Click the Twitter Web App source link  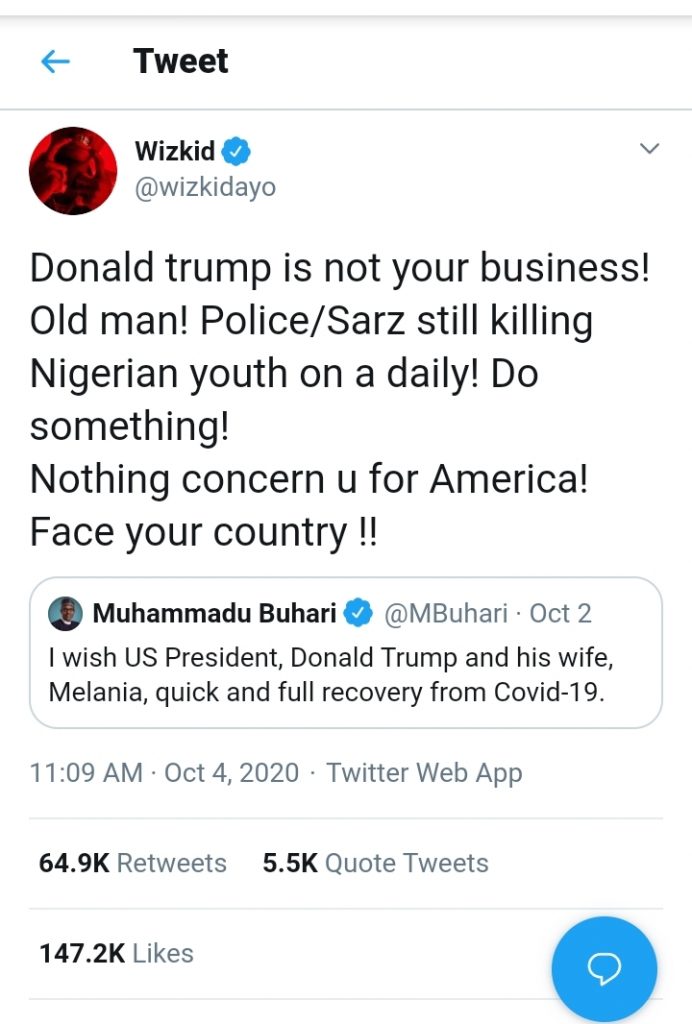[424, 773]
